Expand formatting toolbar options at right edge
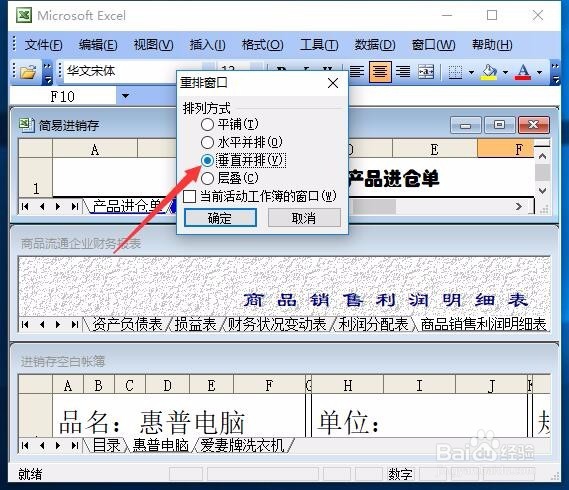 556,72
